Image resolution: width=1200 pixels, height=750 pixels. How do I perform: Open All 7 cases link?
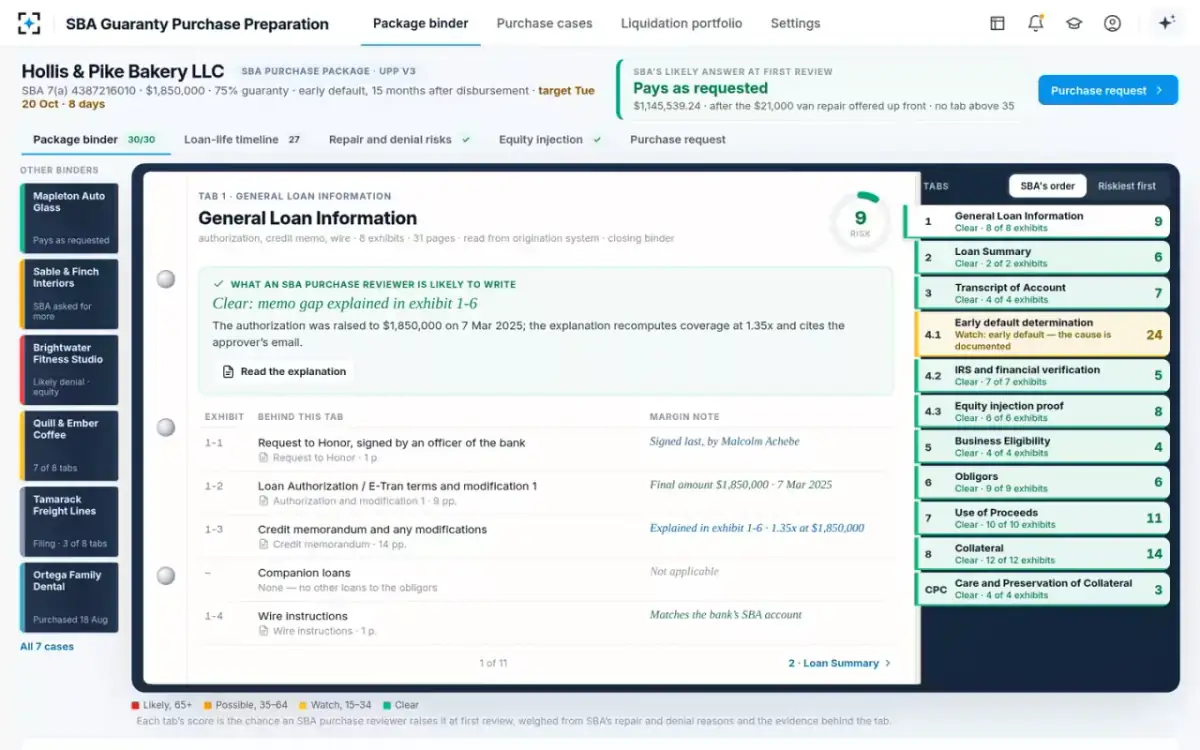point(47,647)
